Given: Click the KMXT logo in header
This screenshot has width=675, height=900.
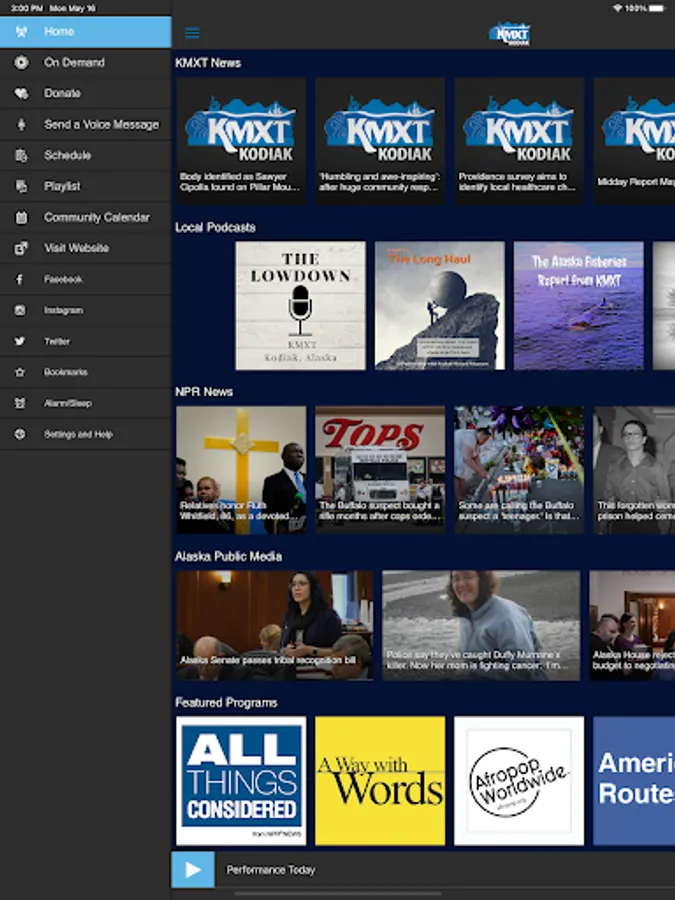Looking at the screenshot, I should coord(510,33).
